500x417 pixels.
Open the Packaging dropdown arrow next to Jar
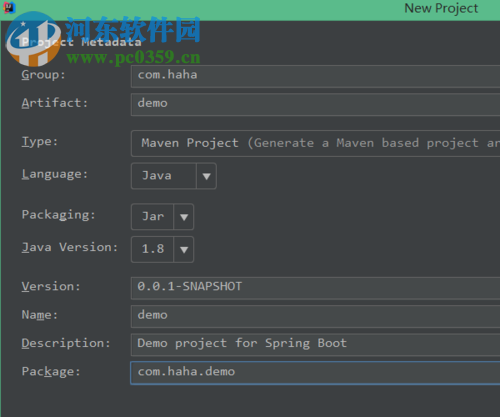[183, 217]
